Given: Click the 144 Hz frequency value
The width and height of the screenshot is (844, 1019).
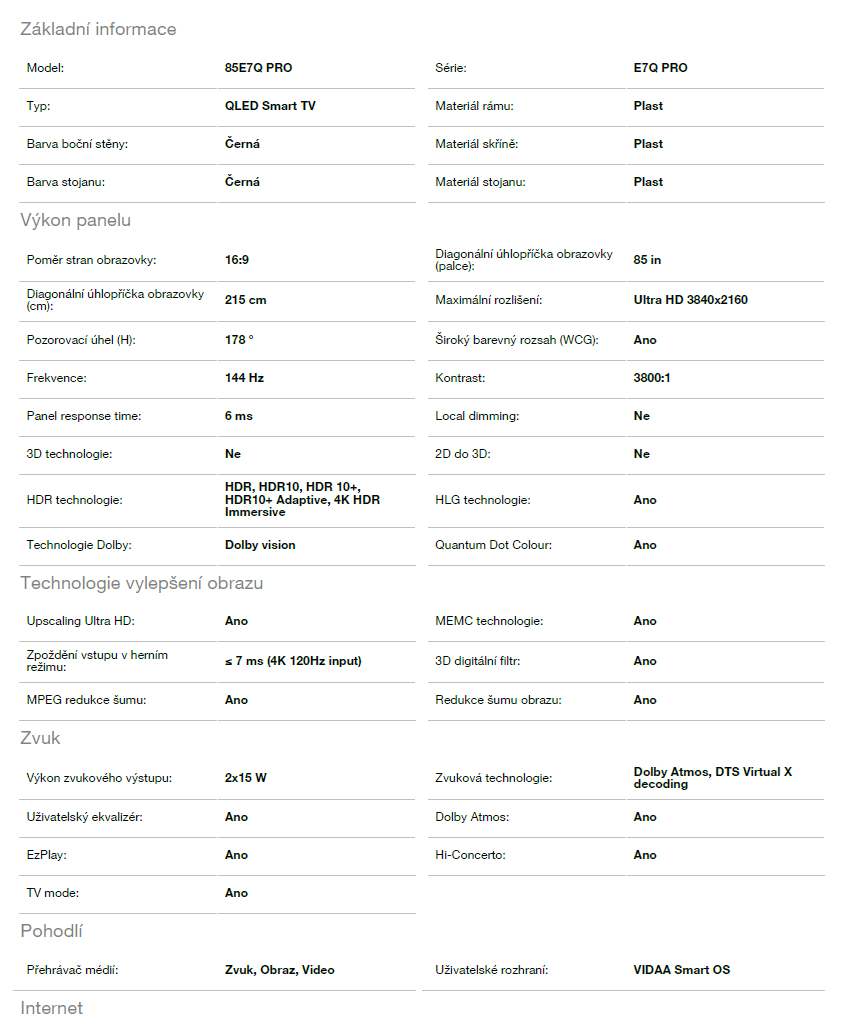Looking at the screenshot, I should [244, 378].
